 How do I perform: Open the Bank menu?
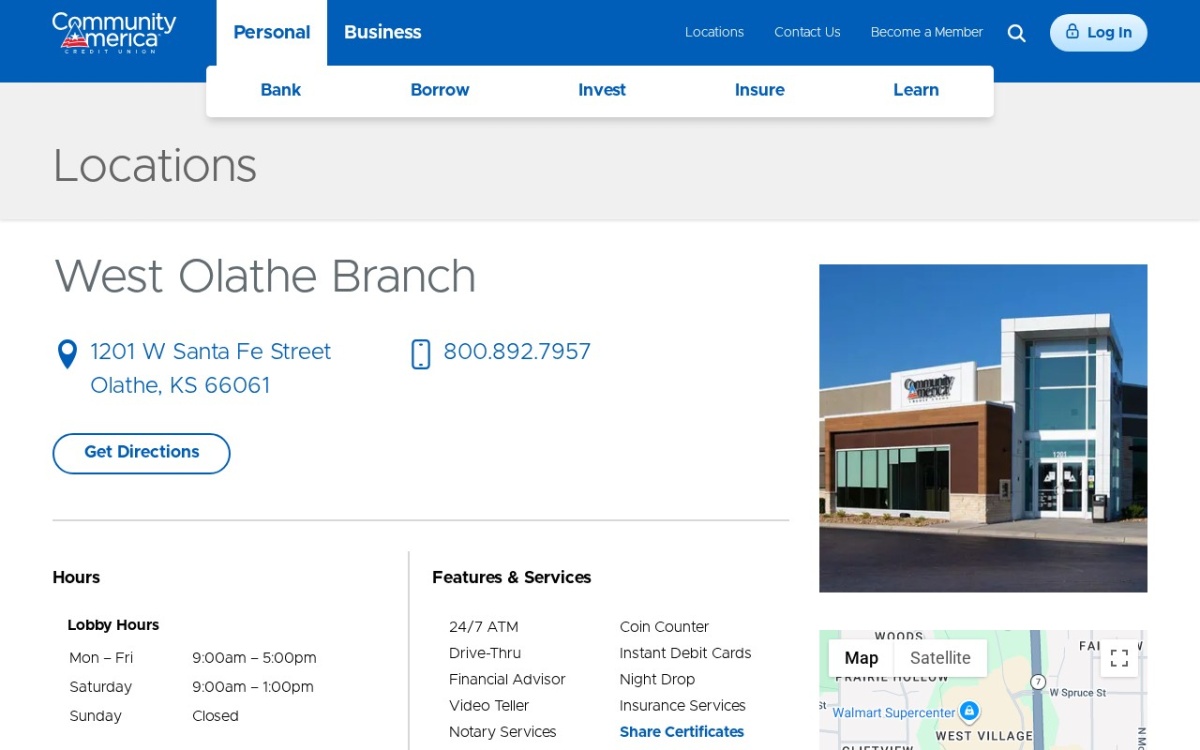tap(281, 90)
